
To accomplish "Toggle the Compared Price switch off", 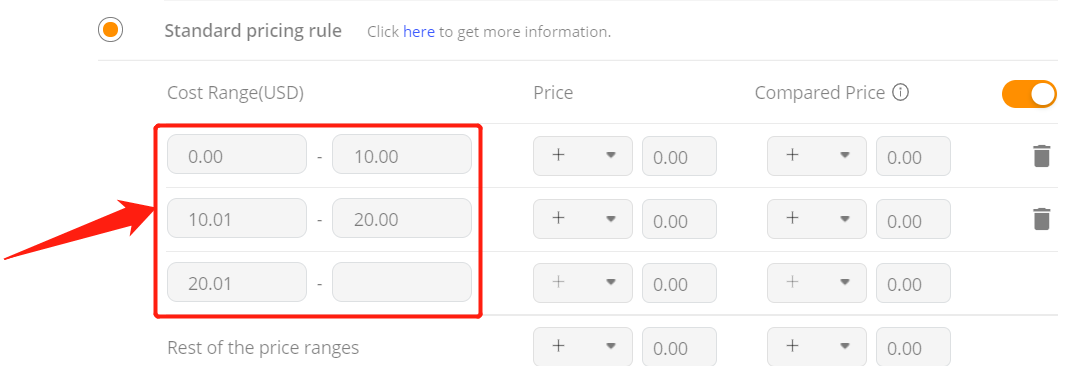I will pos(1029,94).
